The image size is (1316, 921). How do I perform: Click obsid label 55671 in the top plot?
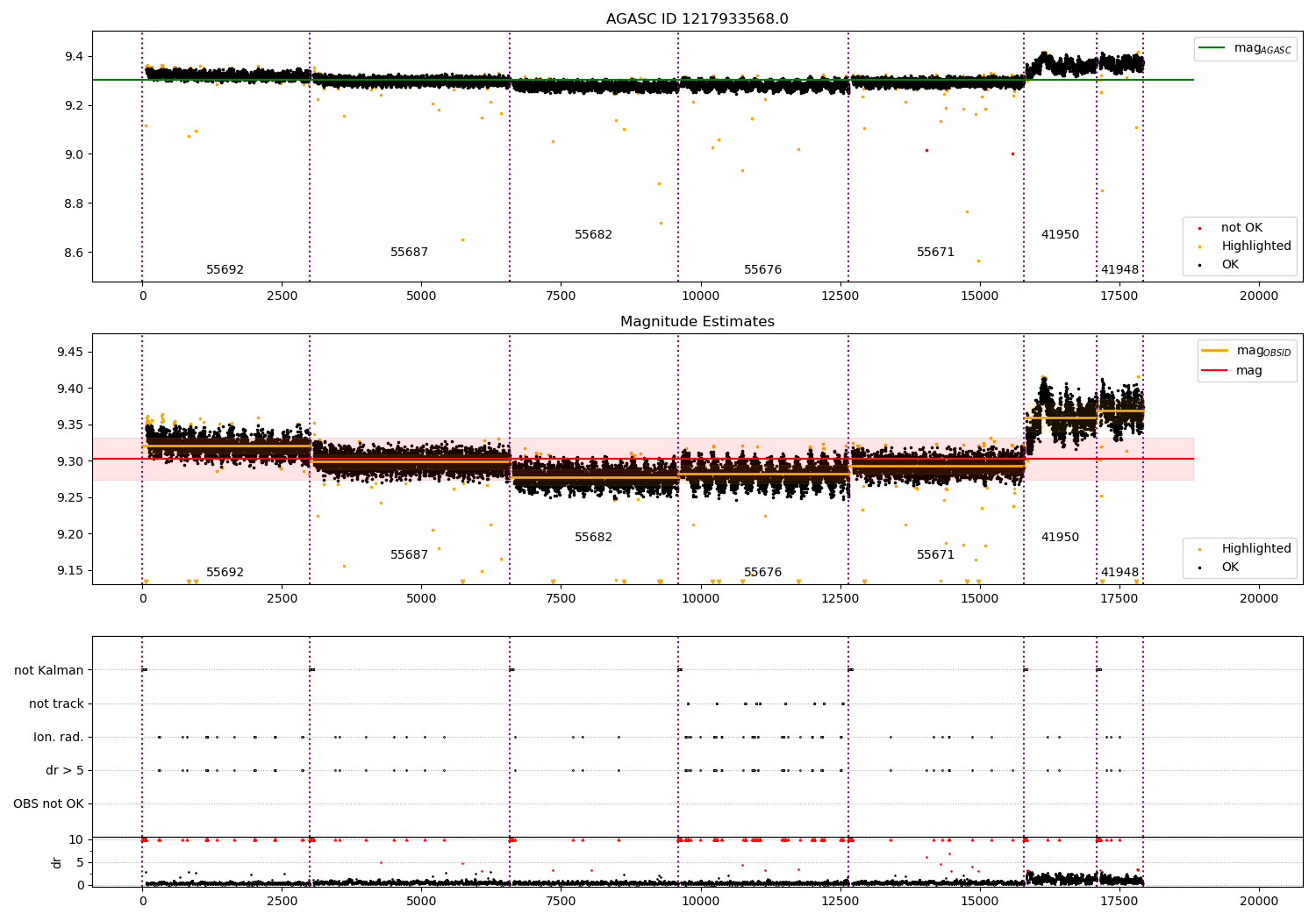click(935, 253)
